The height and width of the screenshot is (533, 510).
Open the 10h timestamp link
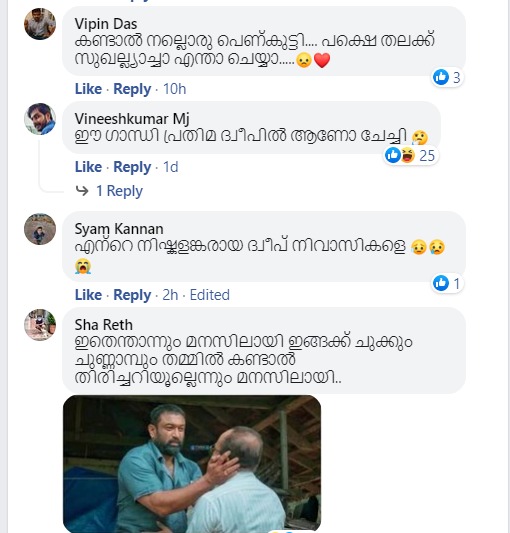174,89
